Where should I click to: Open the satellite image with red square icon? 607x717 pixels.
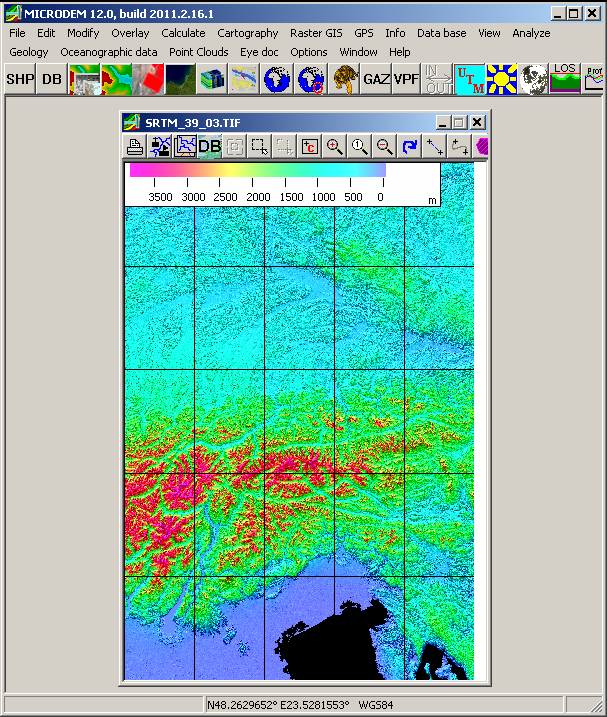(x=149, y=79)
